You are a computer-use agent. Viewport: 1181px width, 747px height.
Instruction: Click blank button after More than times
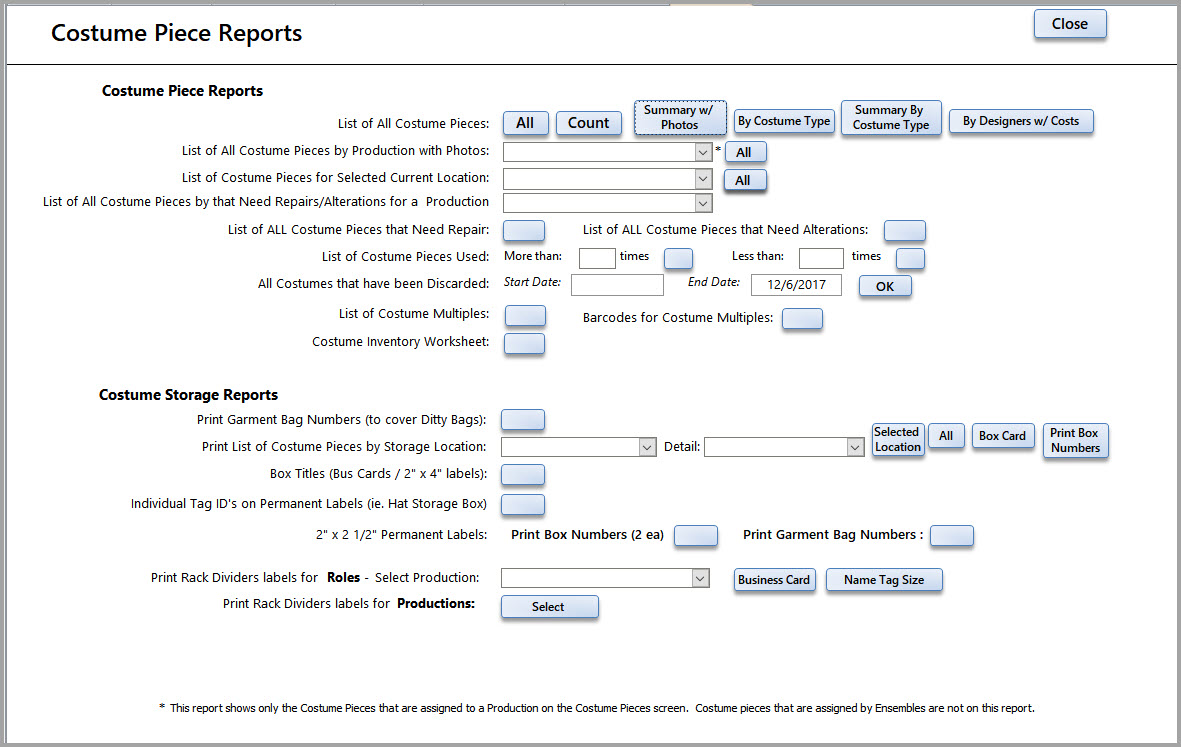tap(678, 258)
